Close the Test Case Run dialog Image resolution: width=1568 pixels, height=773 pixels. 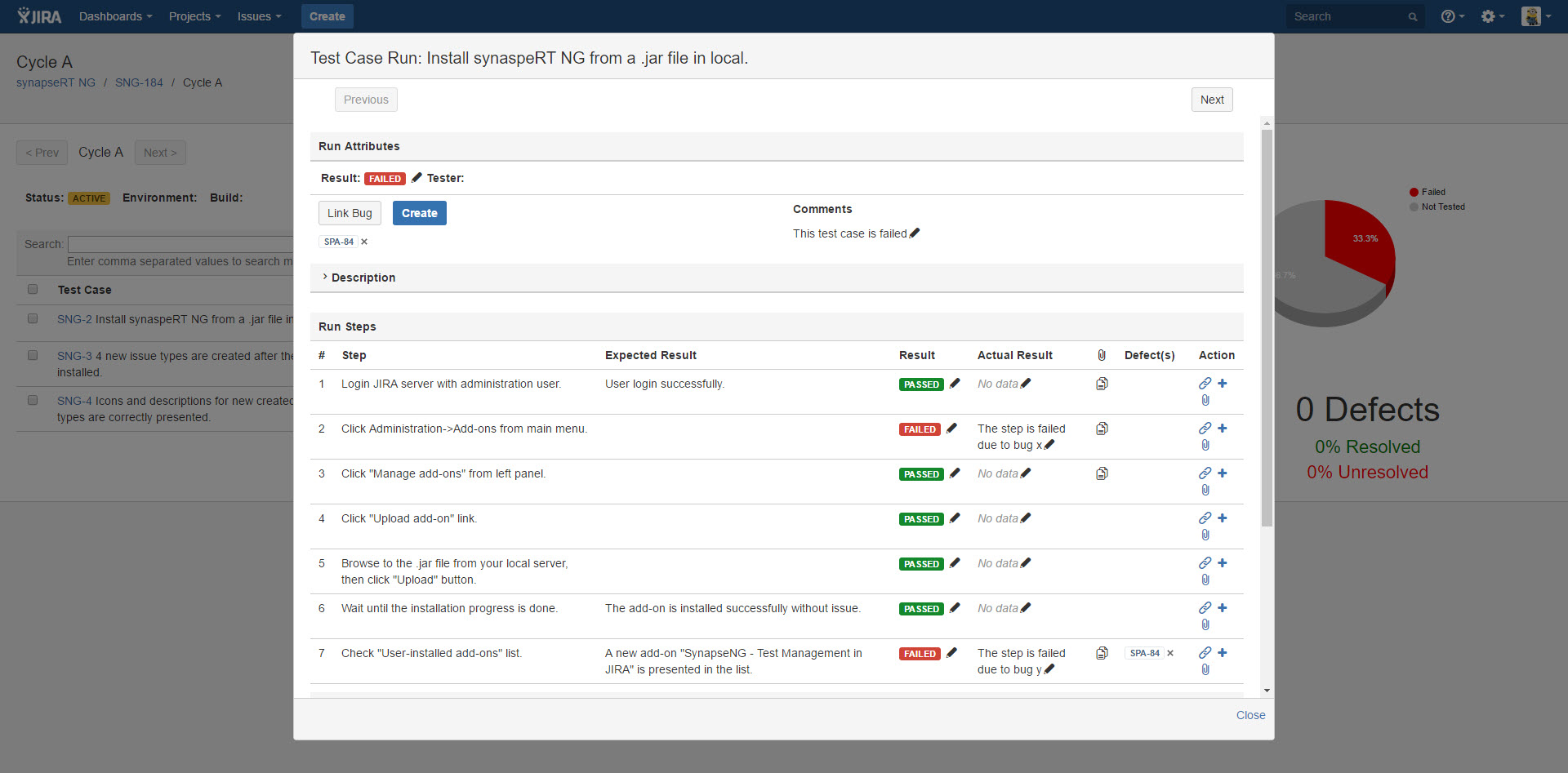pyautogui.click(x=1250, y=715)
